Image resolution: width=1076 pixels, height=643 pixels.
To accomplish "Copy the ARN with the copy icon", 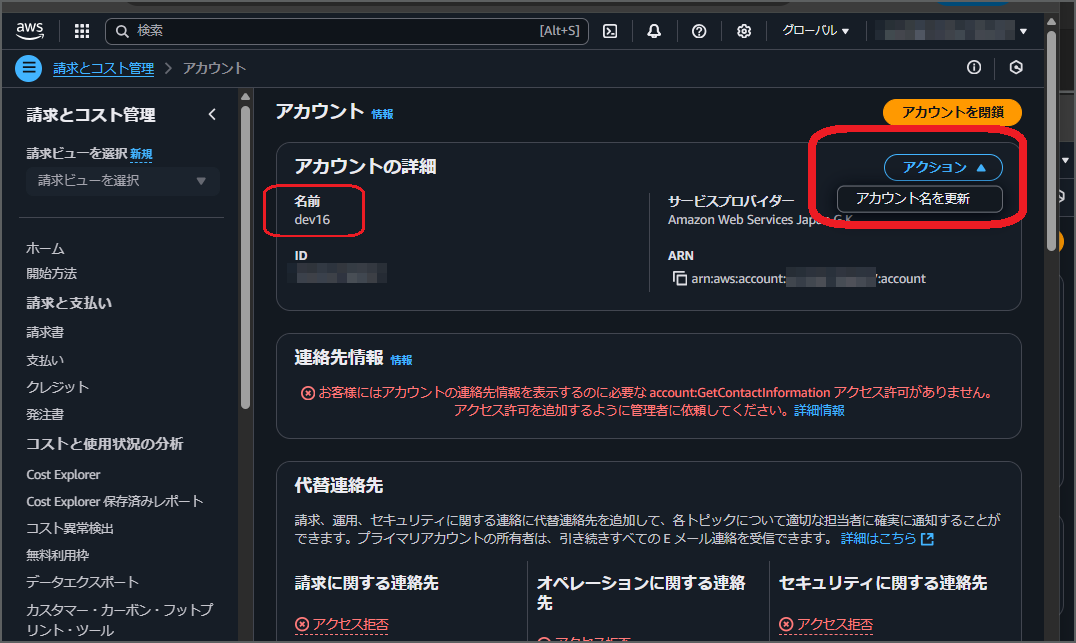I will click(x=679, y=278).
